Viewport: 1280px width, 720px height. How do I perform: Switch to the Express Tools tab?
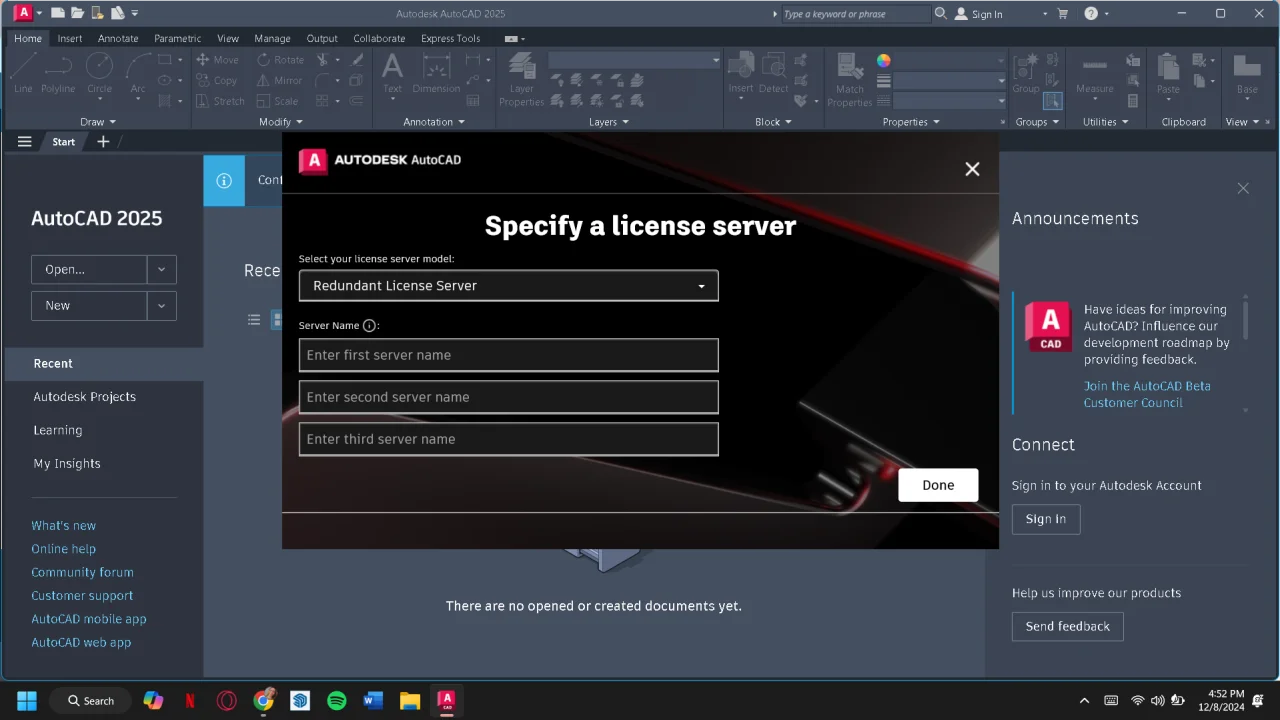(x=450, y=38)
